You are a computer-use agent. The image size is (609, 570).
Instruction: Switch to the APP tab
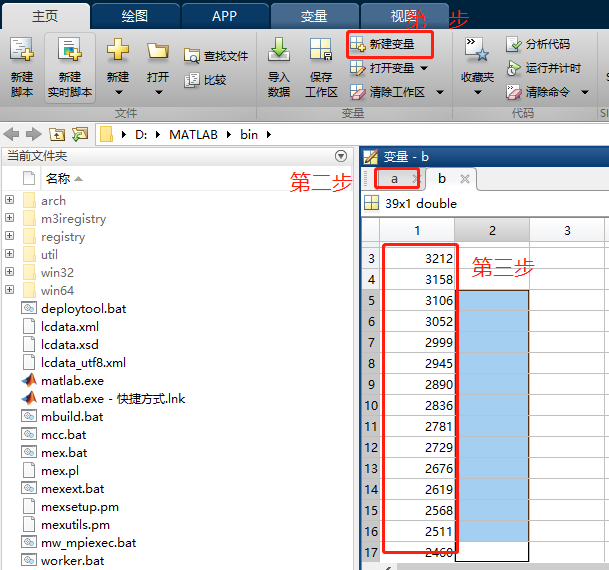tap(224, 16)
